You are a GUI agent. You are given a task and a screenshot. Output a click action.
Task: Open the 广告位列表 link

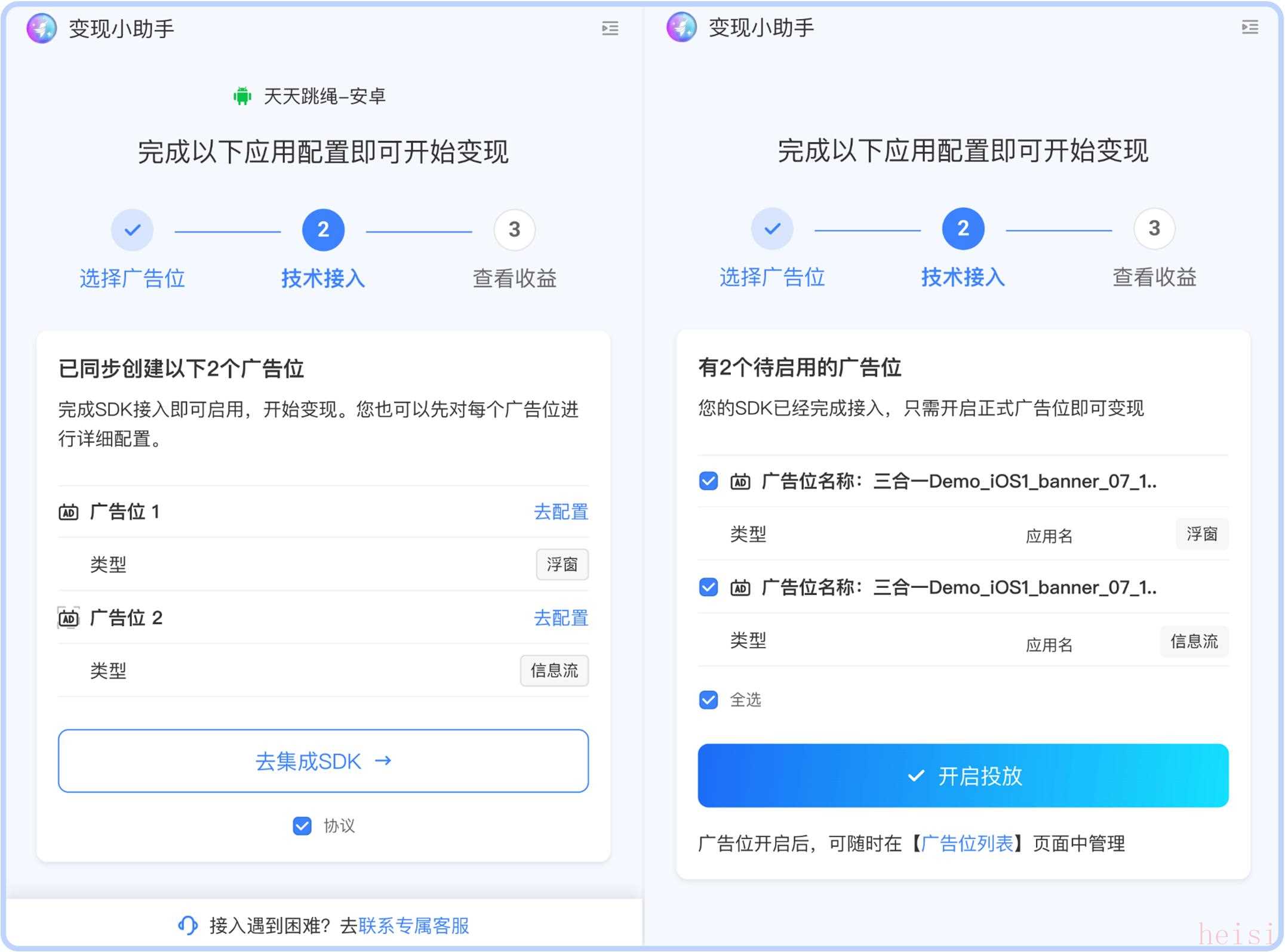point(967,843)
